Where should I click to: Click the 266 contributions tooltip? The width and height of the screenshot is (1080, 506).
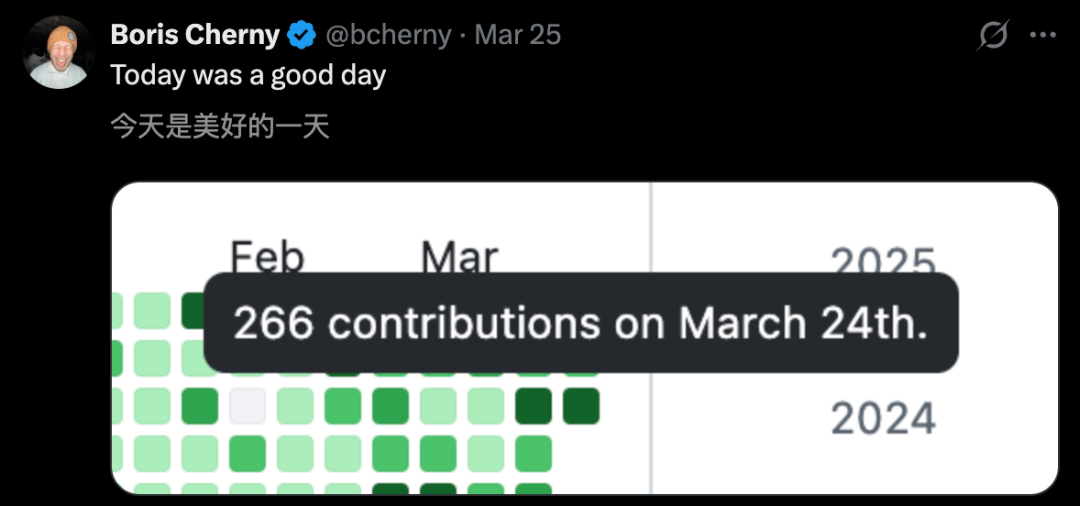pyautogui.click(x=580, y=323)
